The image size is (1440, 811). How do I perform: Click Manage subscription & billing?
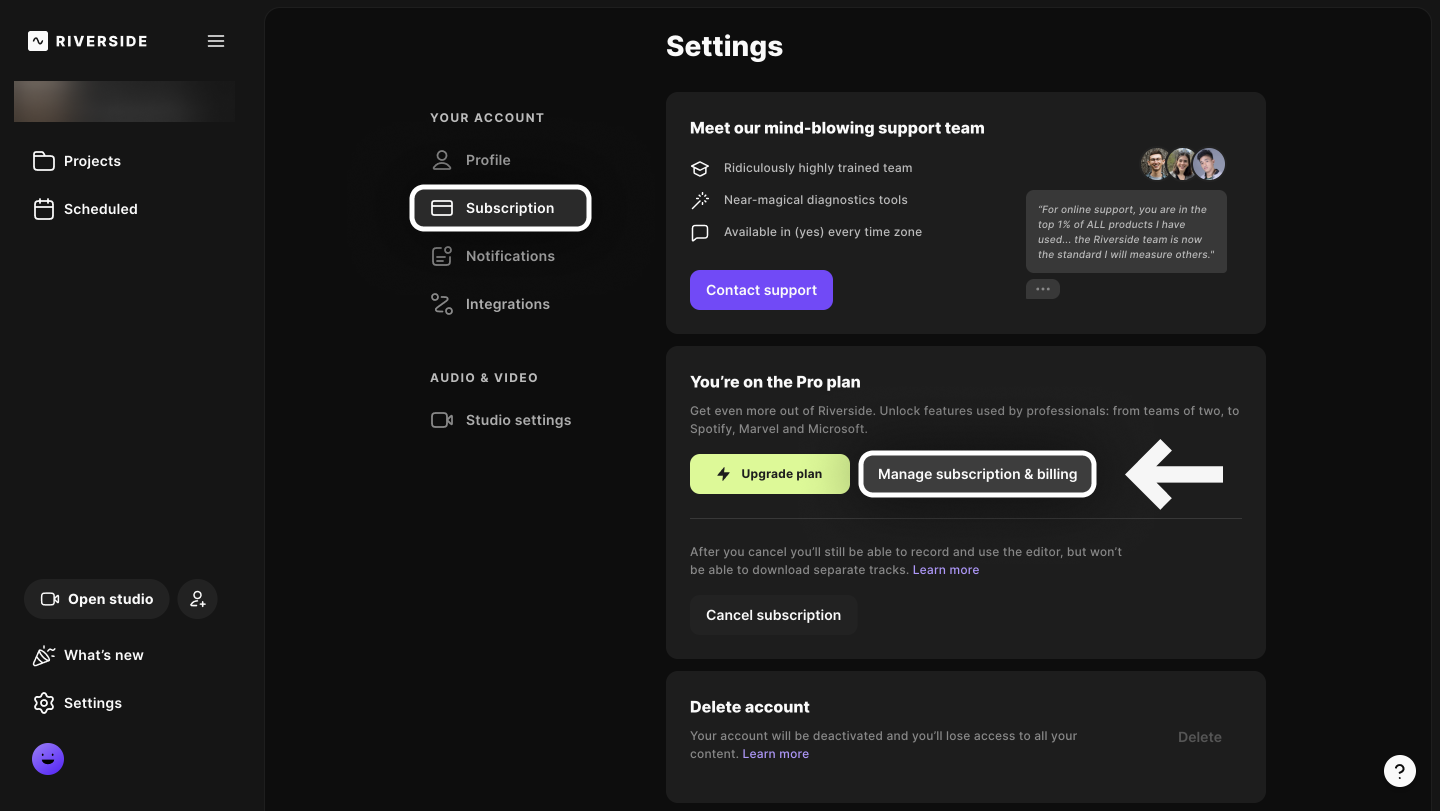977,473
